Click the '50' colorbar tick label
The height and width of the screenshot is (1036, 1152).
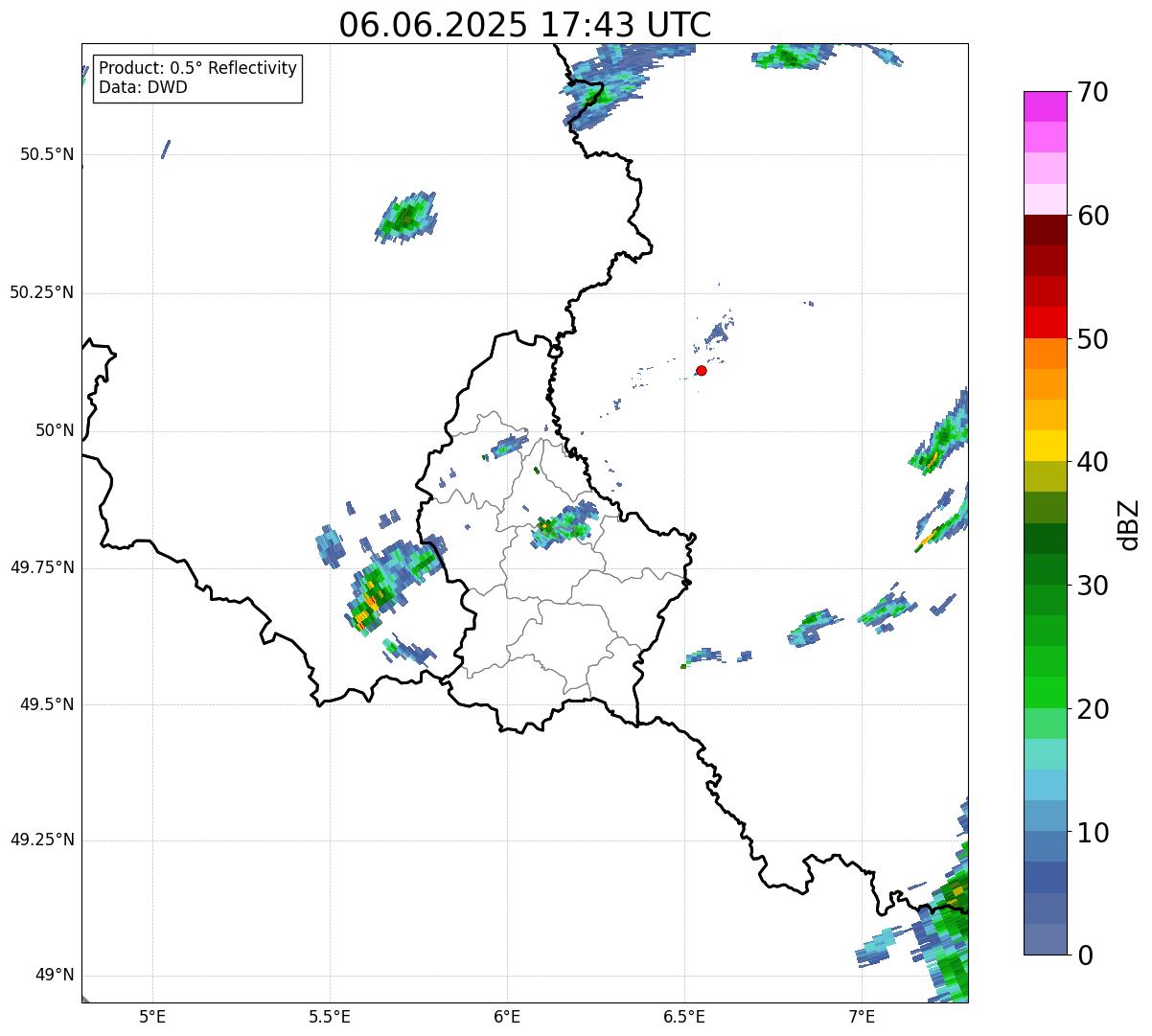click(1093, 339)
